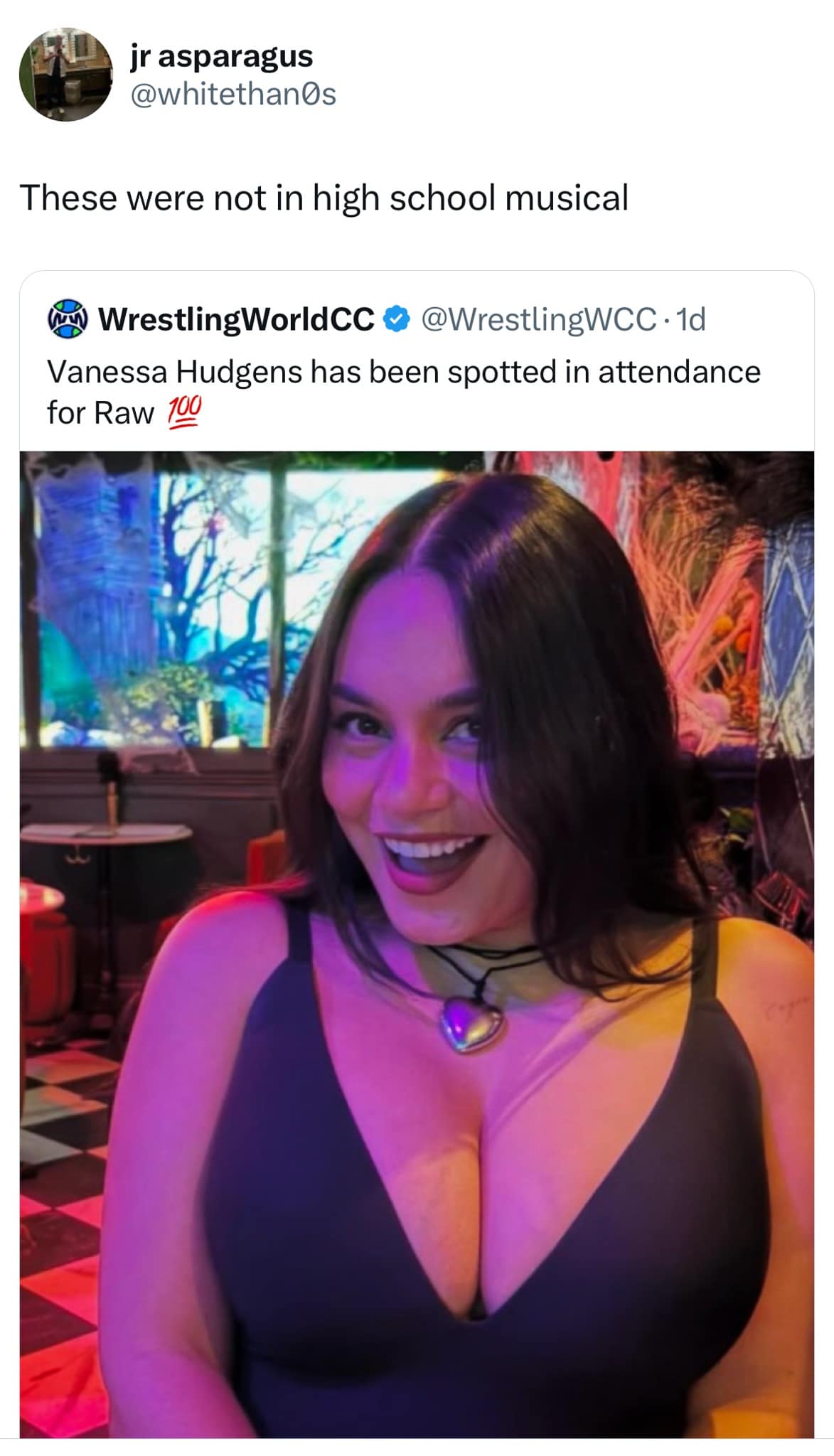Image resolution: width=834 pixels, height=1456 pixels.
Task: Open the quoted tweet caption about Raw attendance
Action: pyautogui.click(x=403, y=392)
